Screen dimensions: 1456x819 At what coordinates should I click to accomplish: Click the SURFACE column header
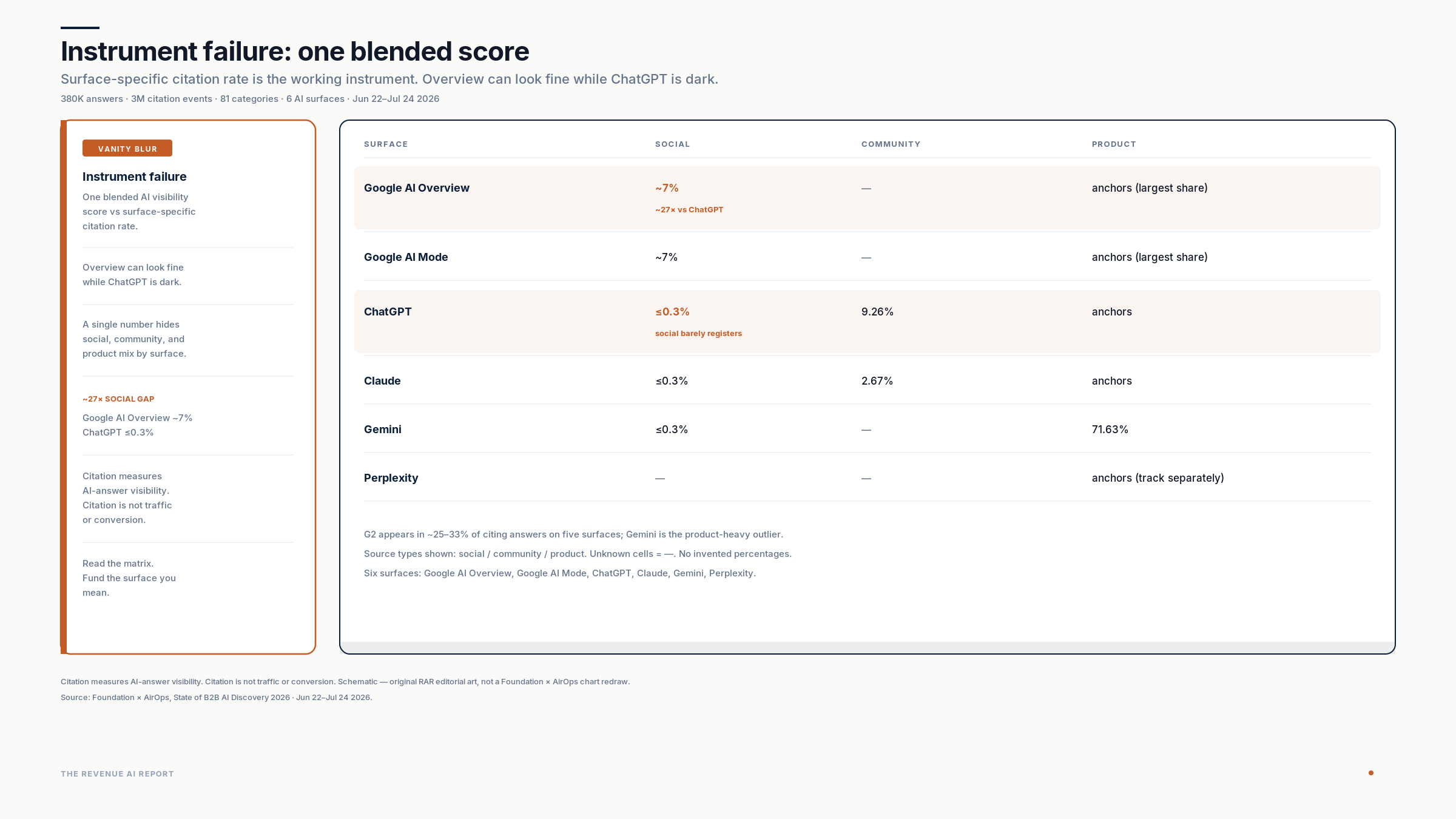386,144
